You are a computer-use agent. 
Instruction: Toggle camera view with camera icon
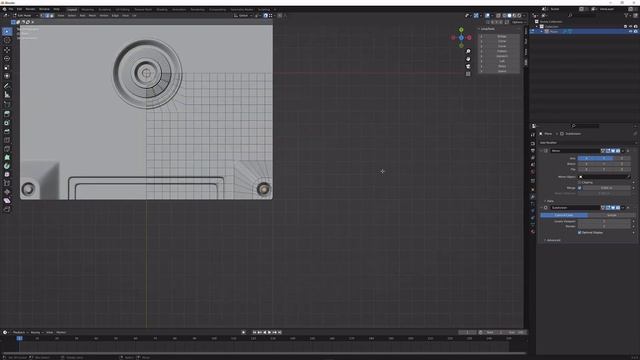468,66
